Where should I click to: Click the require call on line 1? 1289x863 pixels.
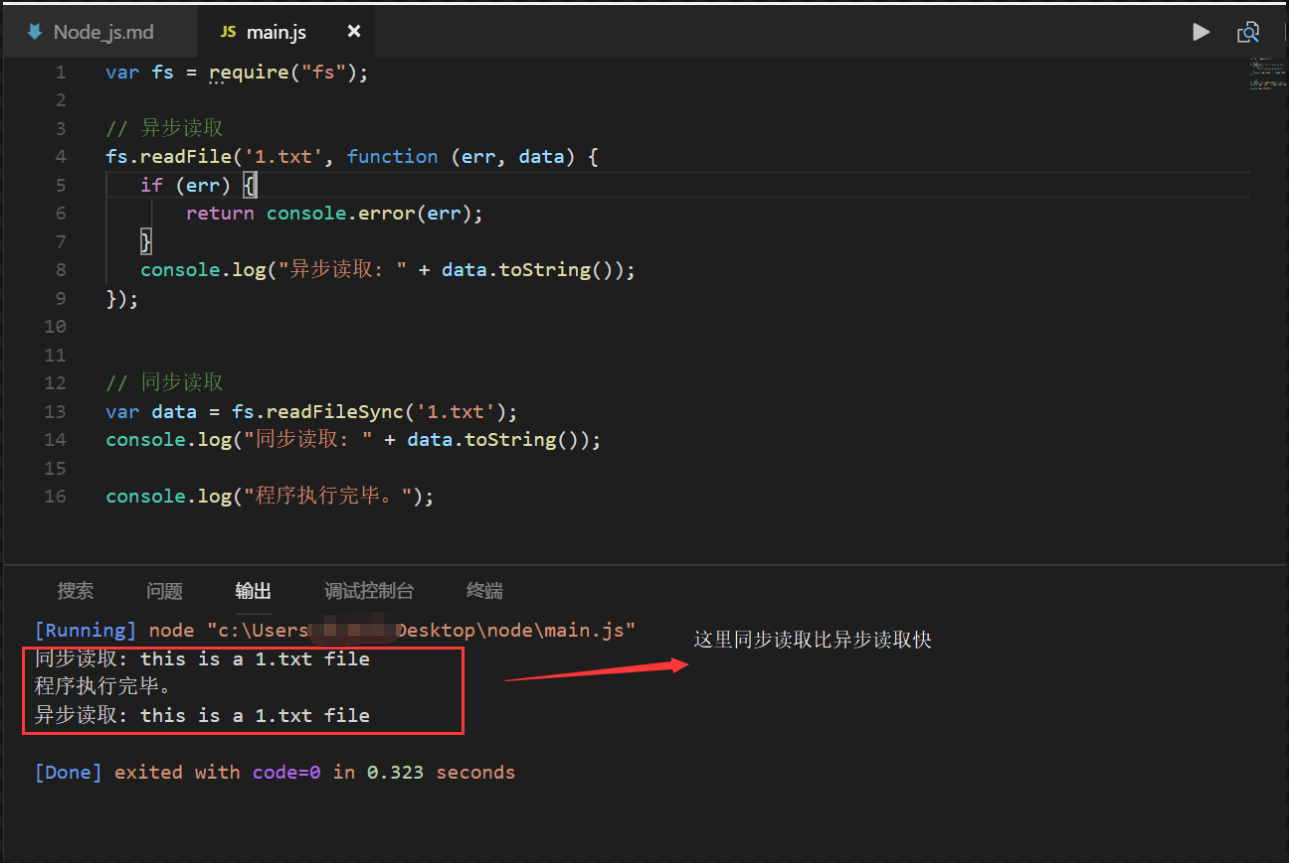[x=242, y=73]
